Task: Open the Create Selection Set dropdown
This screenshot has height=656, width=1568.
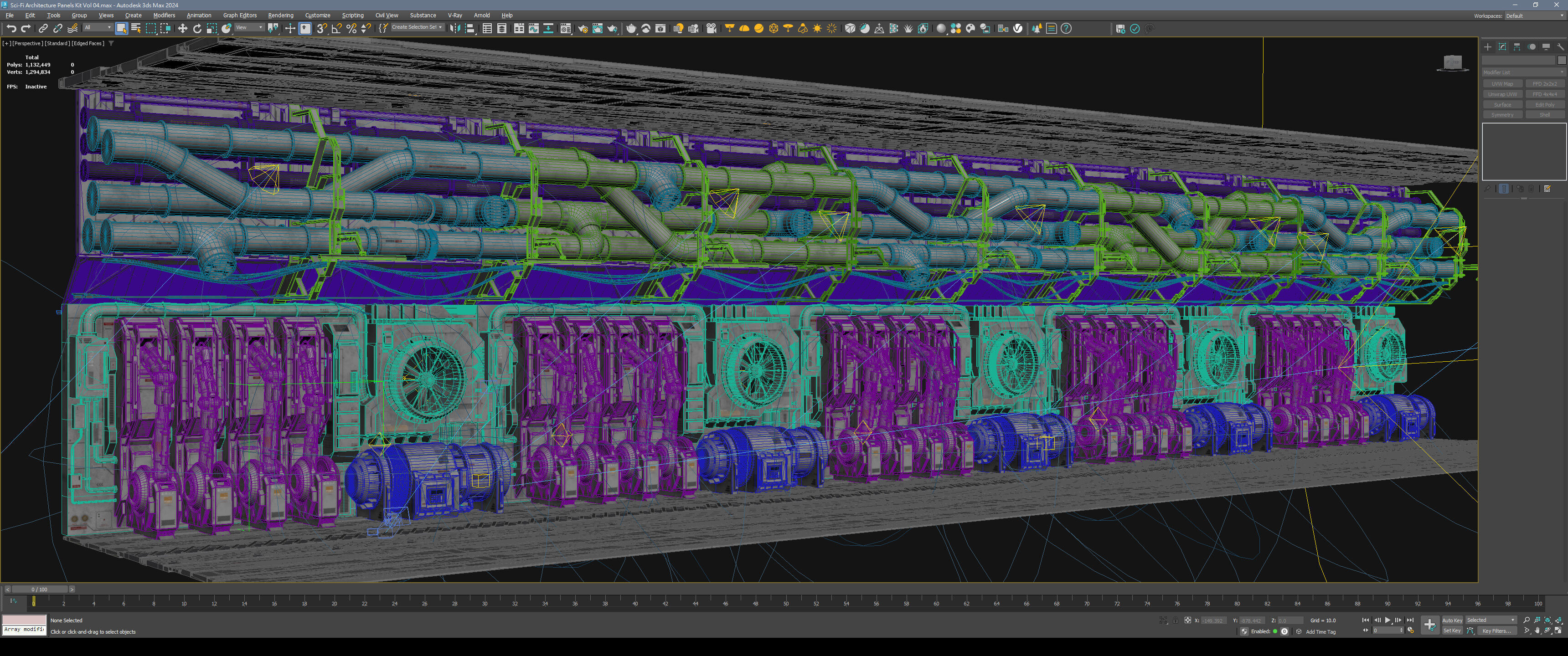Action: tap(417, 27)
